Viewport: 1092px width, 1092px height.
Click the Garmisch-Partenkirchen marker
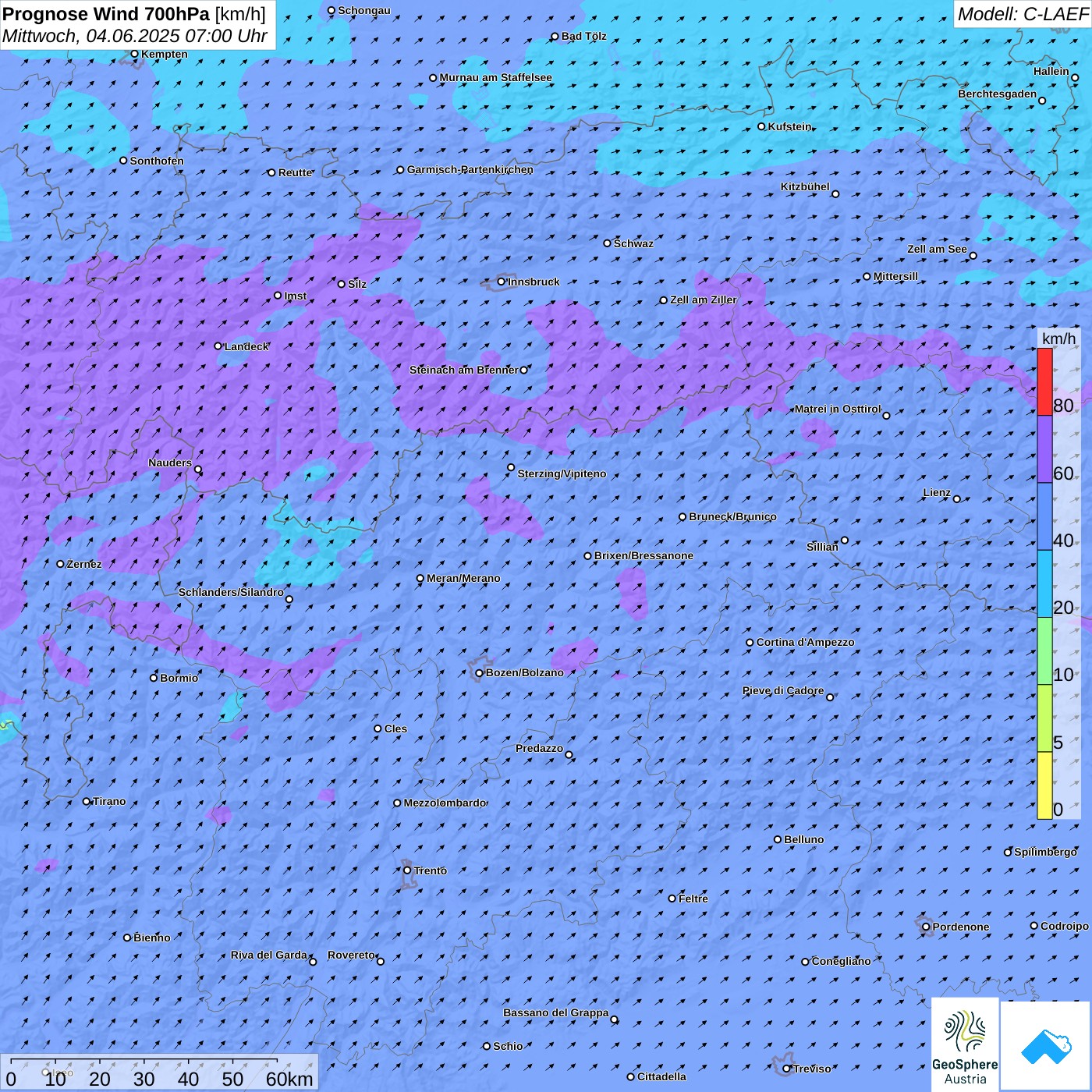(401, 170)
